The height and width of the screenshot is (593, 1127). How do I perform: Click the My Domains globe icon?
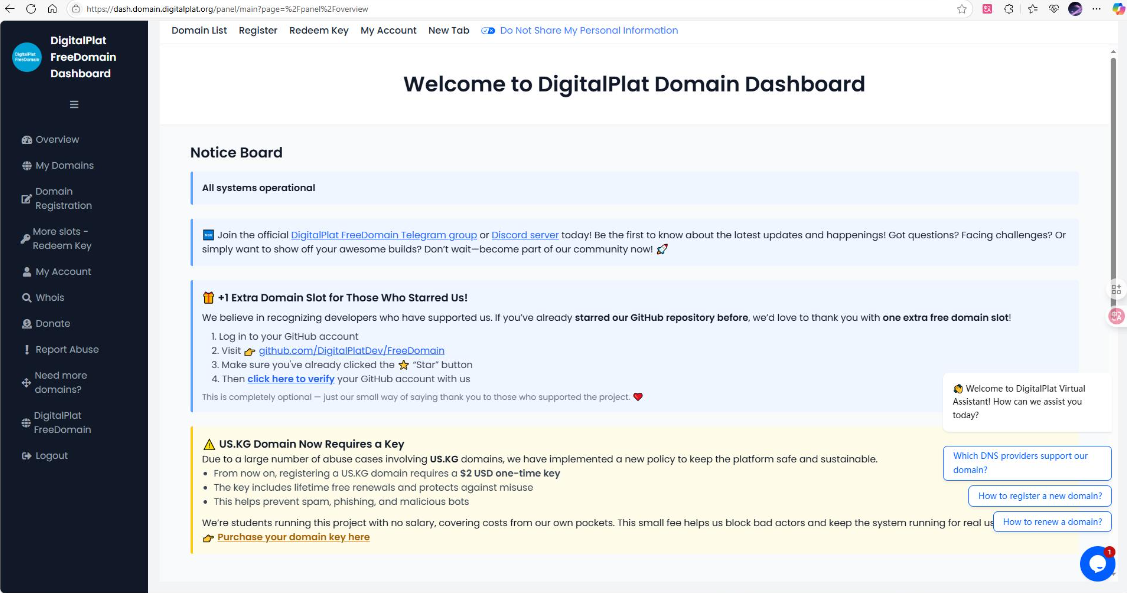[x=27, y=165]
